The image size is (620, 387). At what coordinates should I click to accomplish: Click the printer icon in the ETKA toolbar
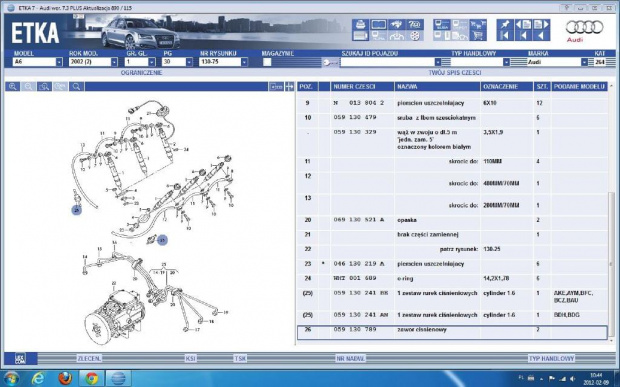[x=360, y=25]
